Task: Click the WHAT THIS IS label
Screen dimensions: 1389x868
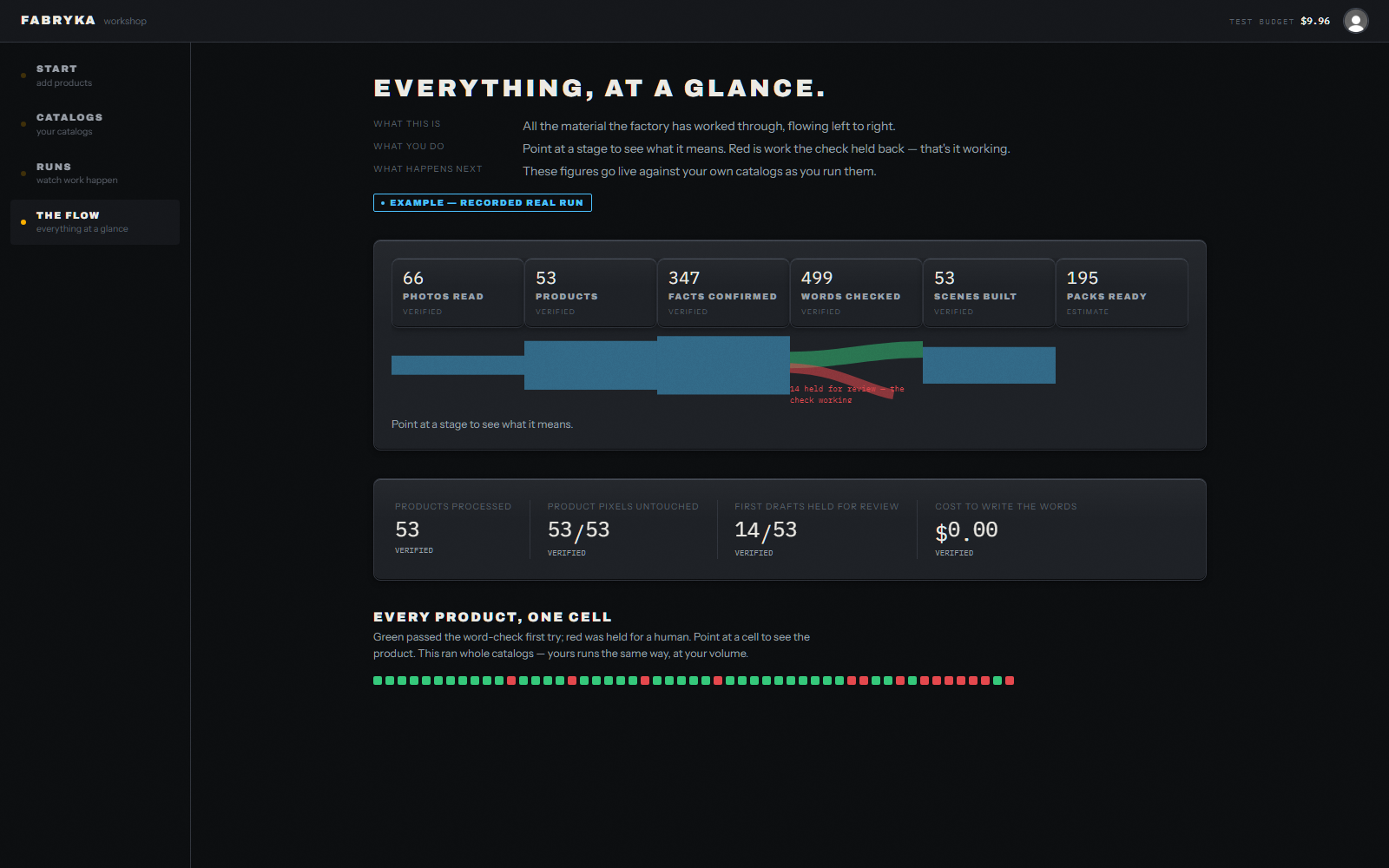Action: (x=407, y=124)
